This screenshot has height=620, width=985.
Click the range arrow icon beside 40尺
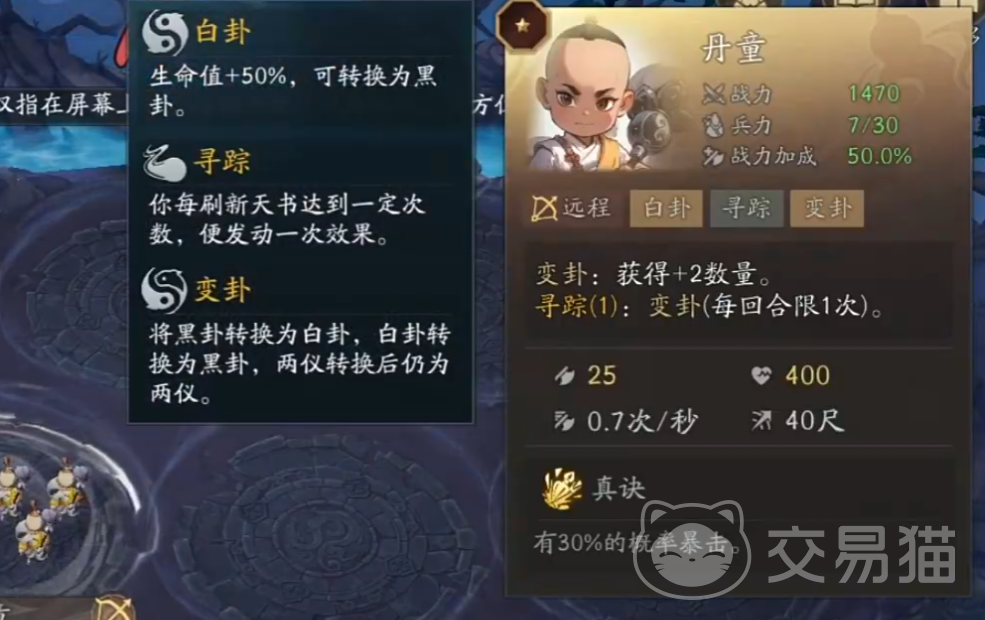pyautogui.click(x=761, y=420)
